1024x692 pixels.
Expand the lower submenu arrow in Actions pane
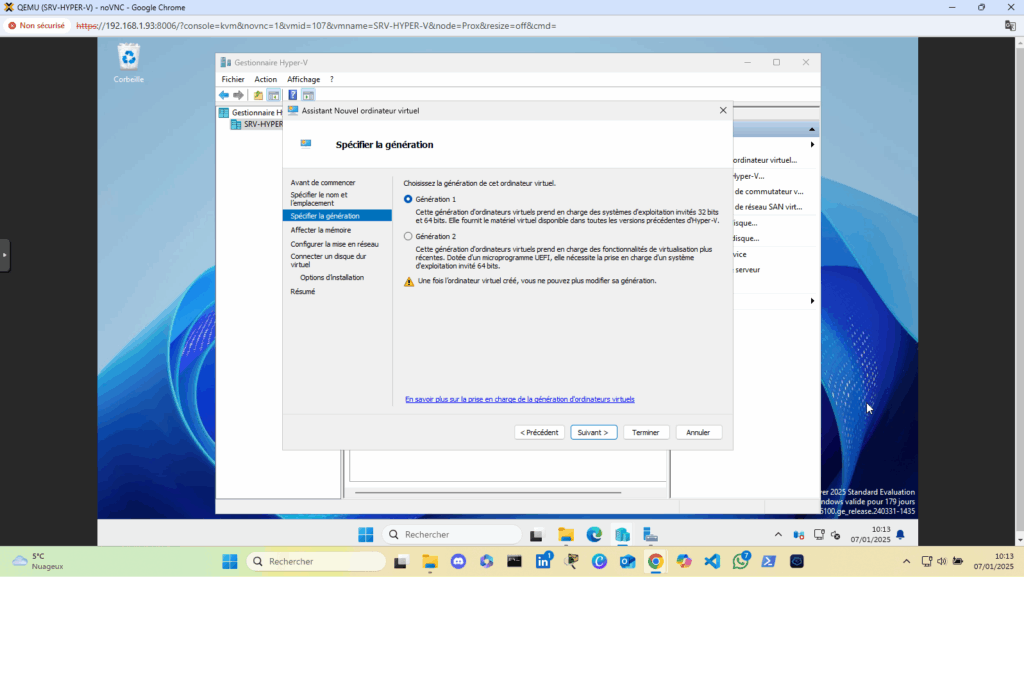(x=812, y=301)
